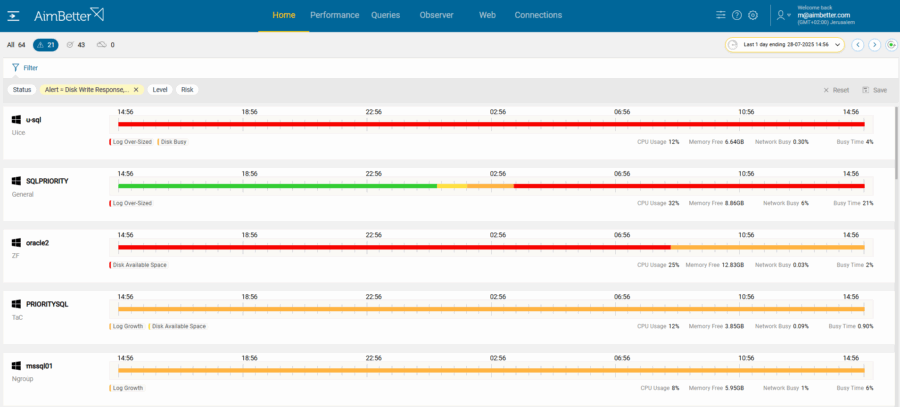Click the Windows icon beside u-sql
The image size is (900, 407).
(x=16, y=119)
